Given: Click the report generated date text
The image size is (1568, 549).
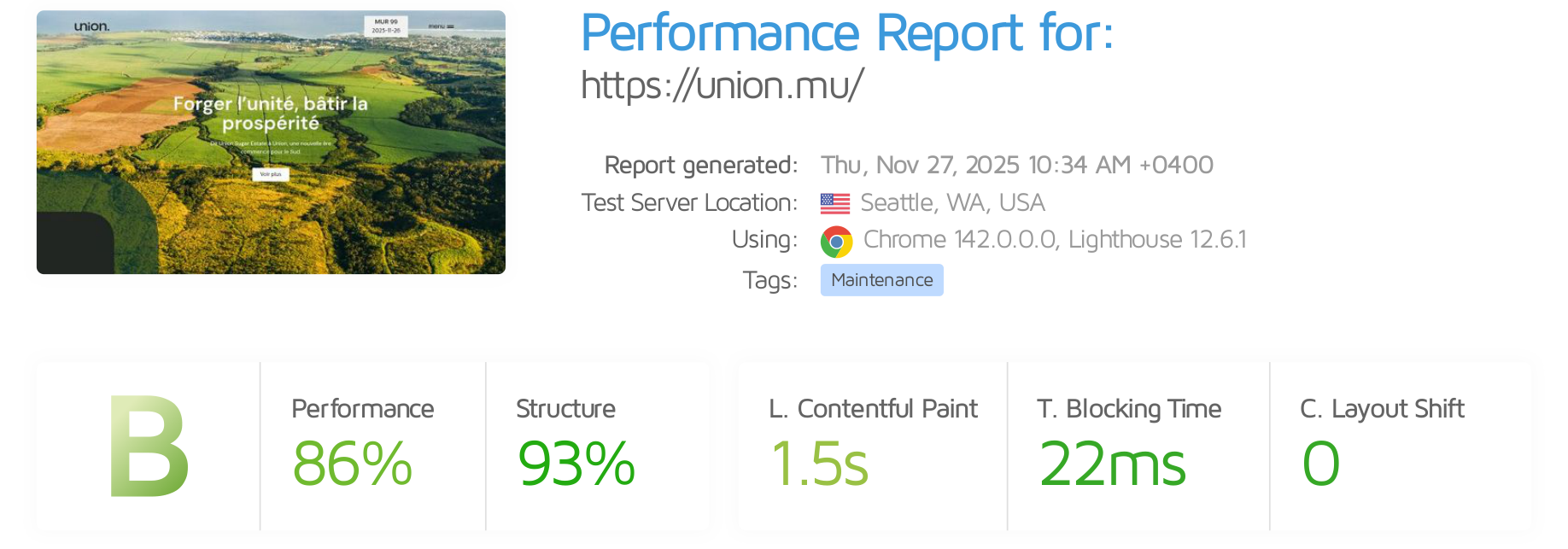Looking at the screenshot, I should tap(1016, 165).
